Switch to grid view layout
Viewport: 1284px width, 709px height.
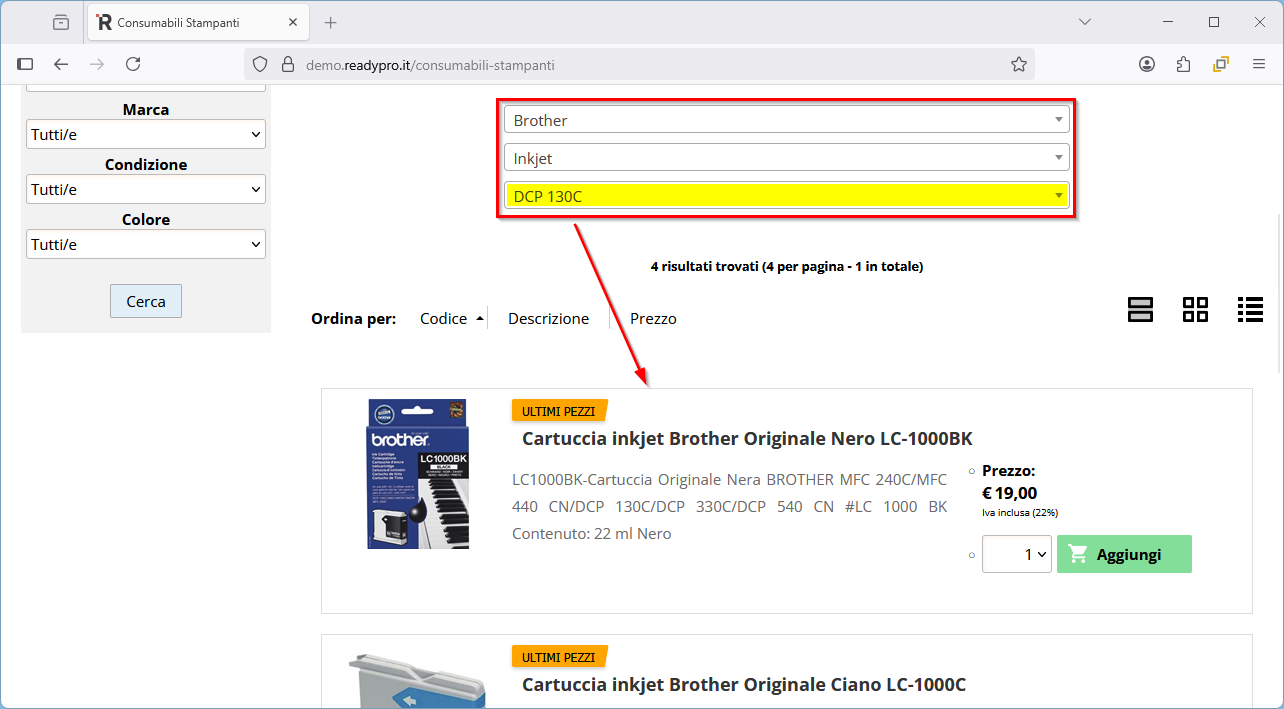[1195, 310]
